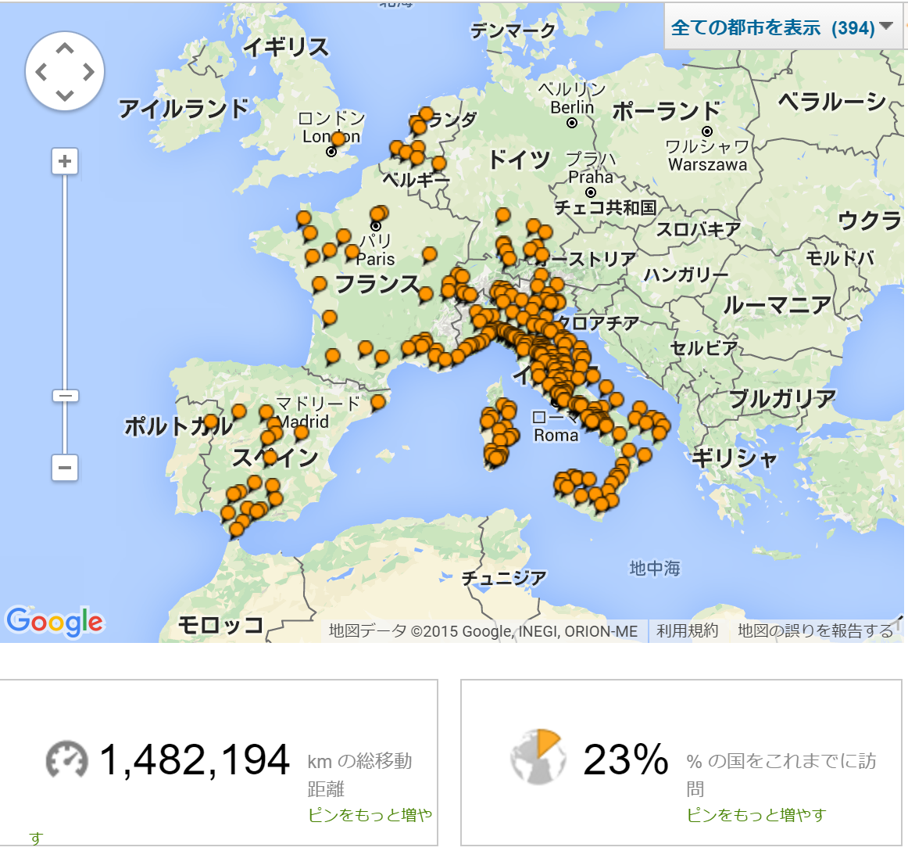Open the 利用規約 link
Image resolution: width=908 pixels, height=851 pixels.
686,631
